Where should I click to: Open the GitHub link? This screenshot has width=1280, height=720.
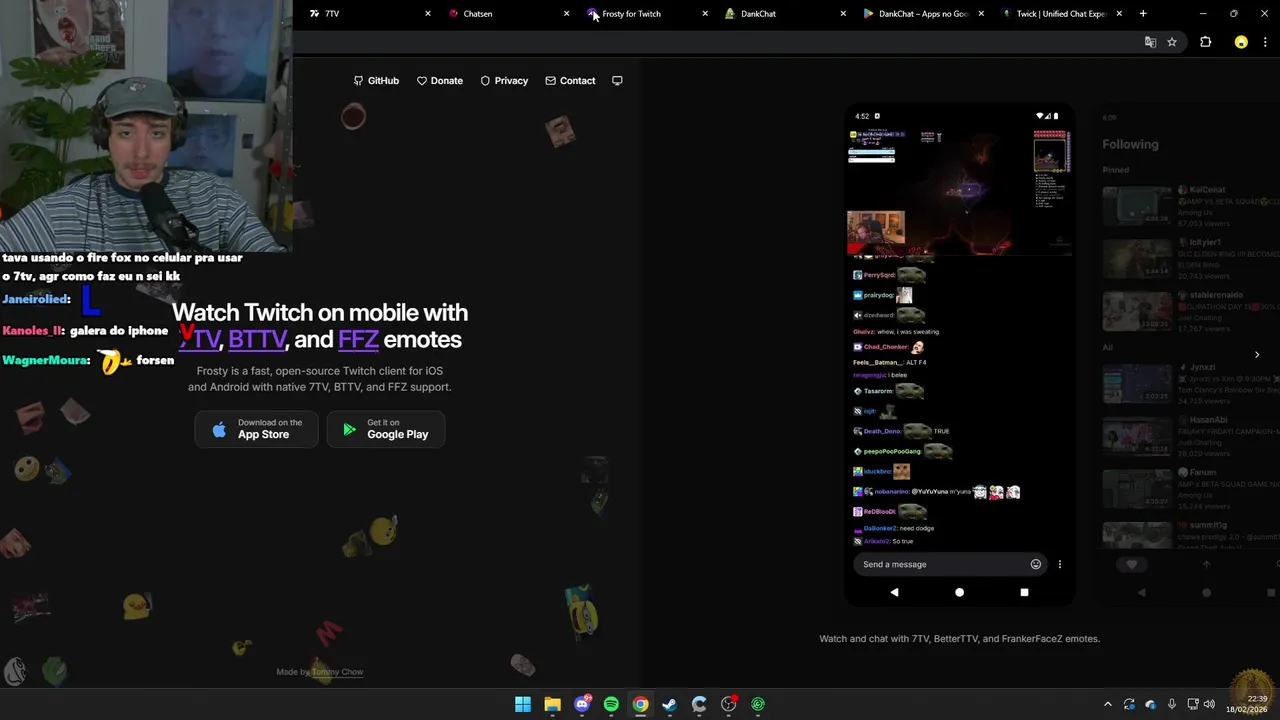point(376,81)
